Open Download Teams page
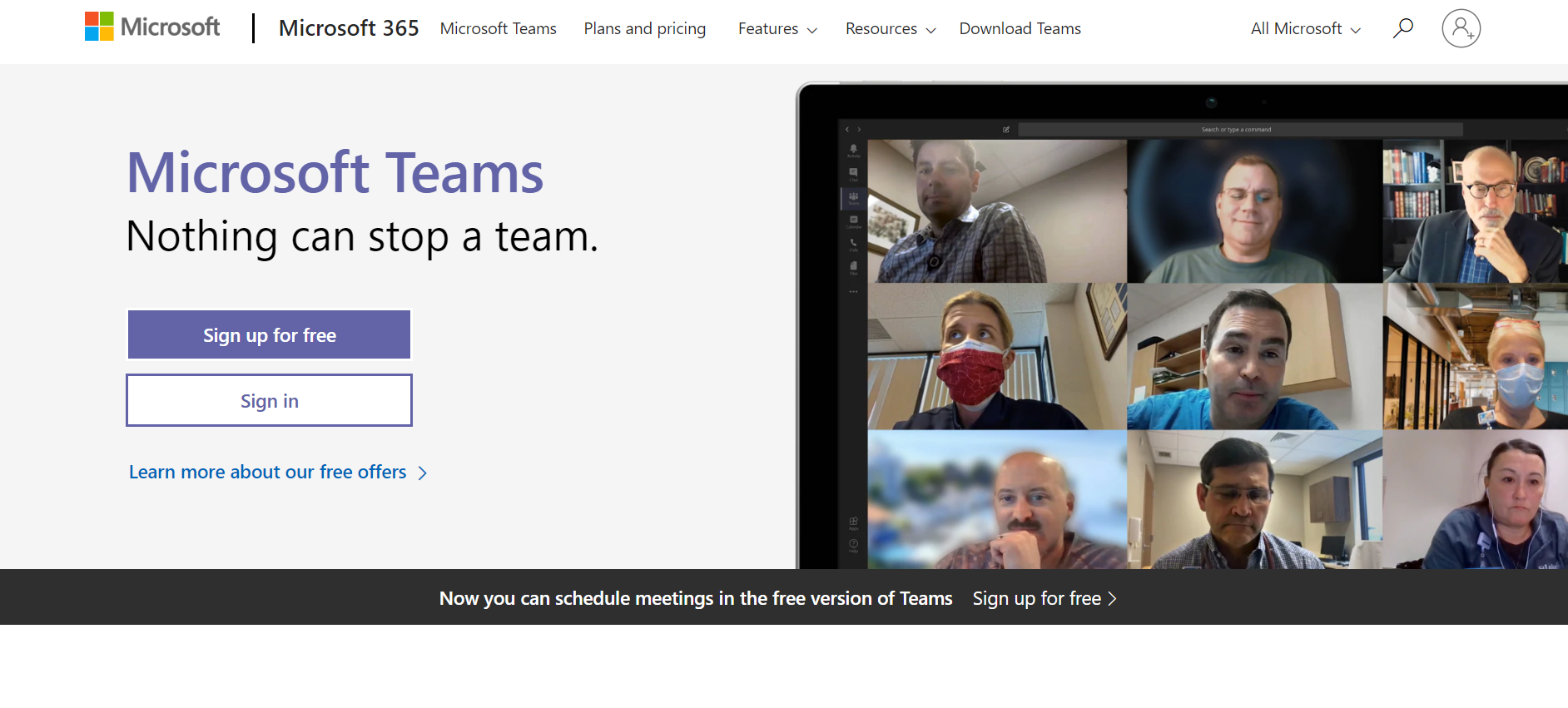Viewport: 1568px width, 708px height. (1020, 28)
